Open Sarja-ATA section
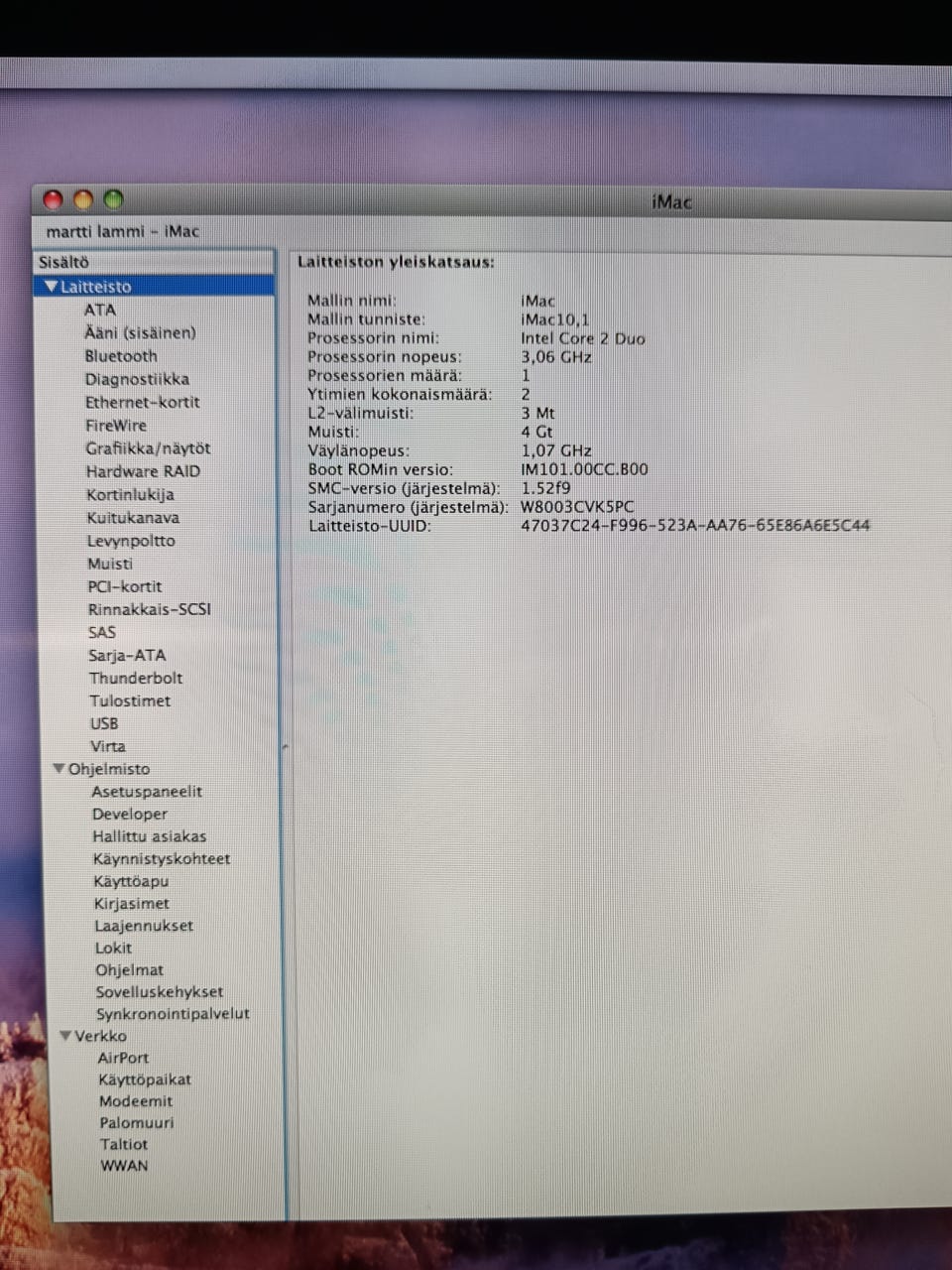 [x=127, y=655]
